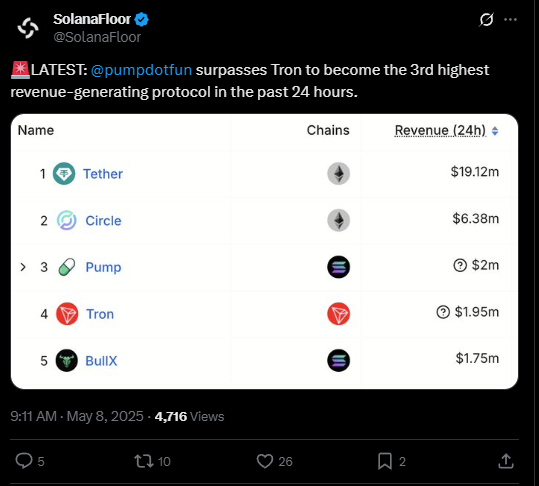Open the @pumpdotfun mention link
Image resolution: width=539 pixels, height=486 pixels.
click(141, 70)
